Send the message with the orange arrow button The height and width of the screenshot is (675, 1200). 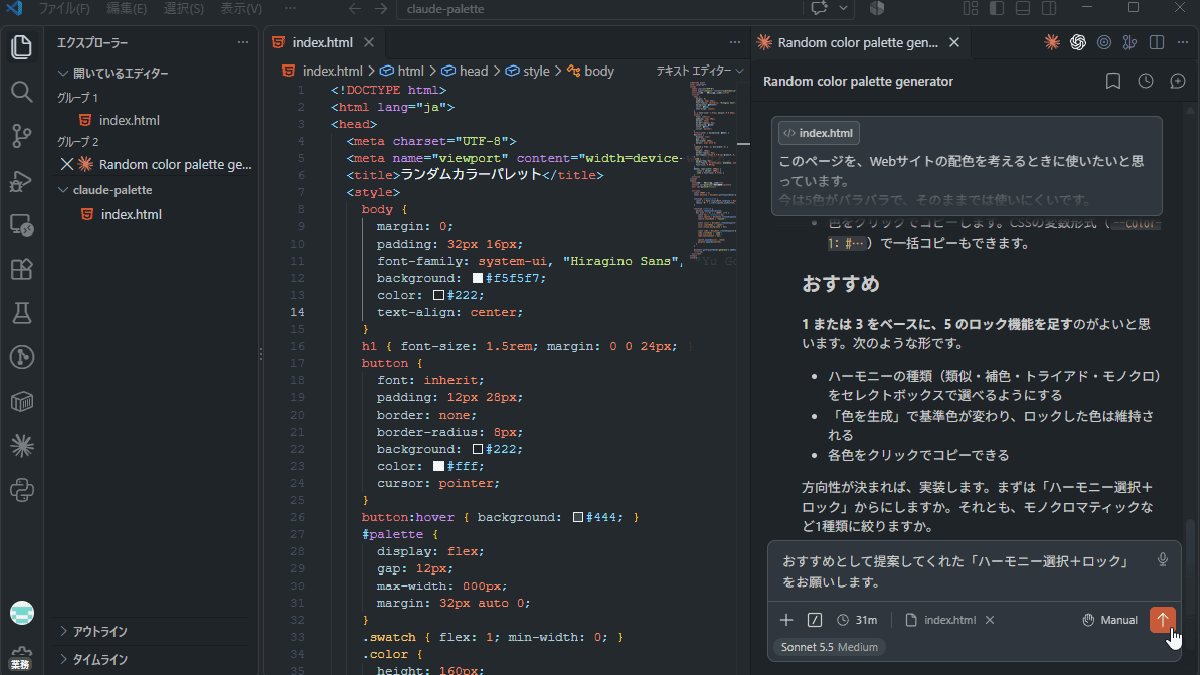coord(1162,620)
